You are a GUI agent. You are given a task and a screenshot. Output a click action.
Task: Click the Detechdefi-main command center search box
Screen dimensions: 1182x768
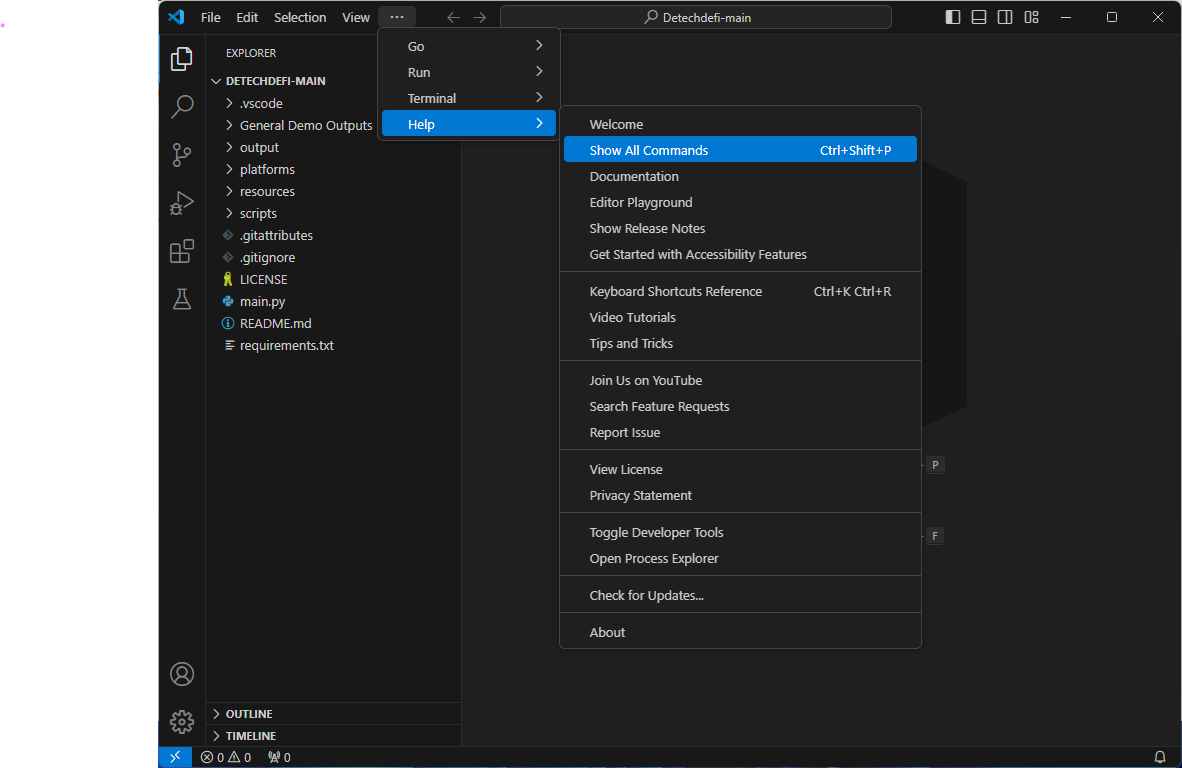pos(695,17)
